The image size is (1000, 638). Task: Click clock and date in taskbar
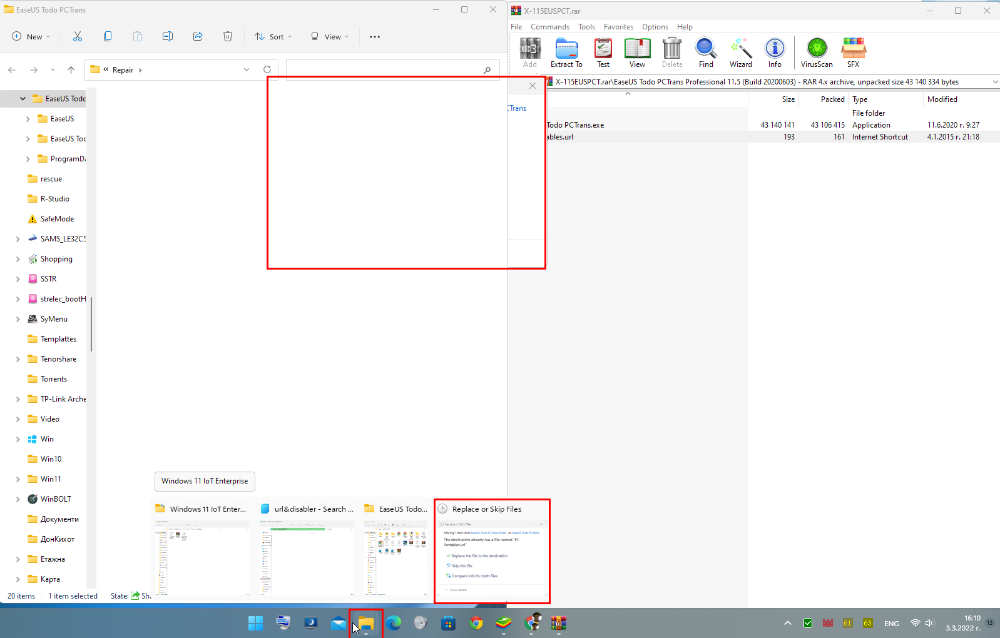click(x=963, y=623)
